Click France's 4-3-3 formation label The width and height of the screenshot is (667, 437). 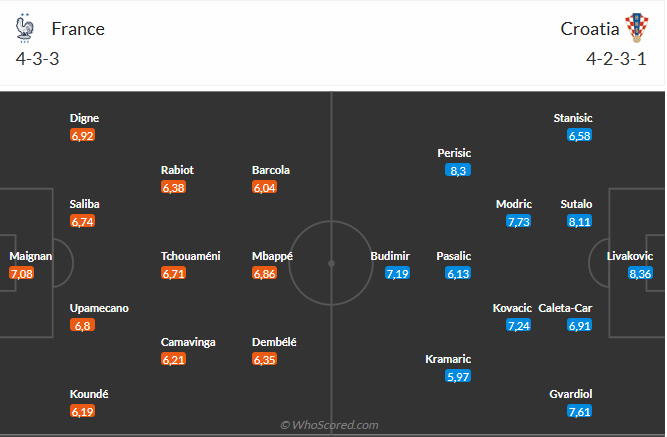click(x=37, y=59)
